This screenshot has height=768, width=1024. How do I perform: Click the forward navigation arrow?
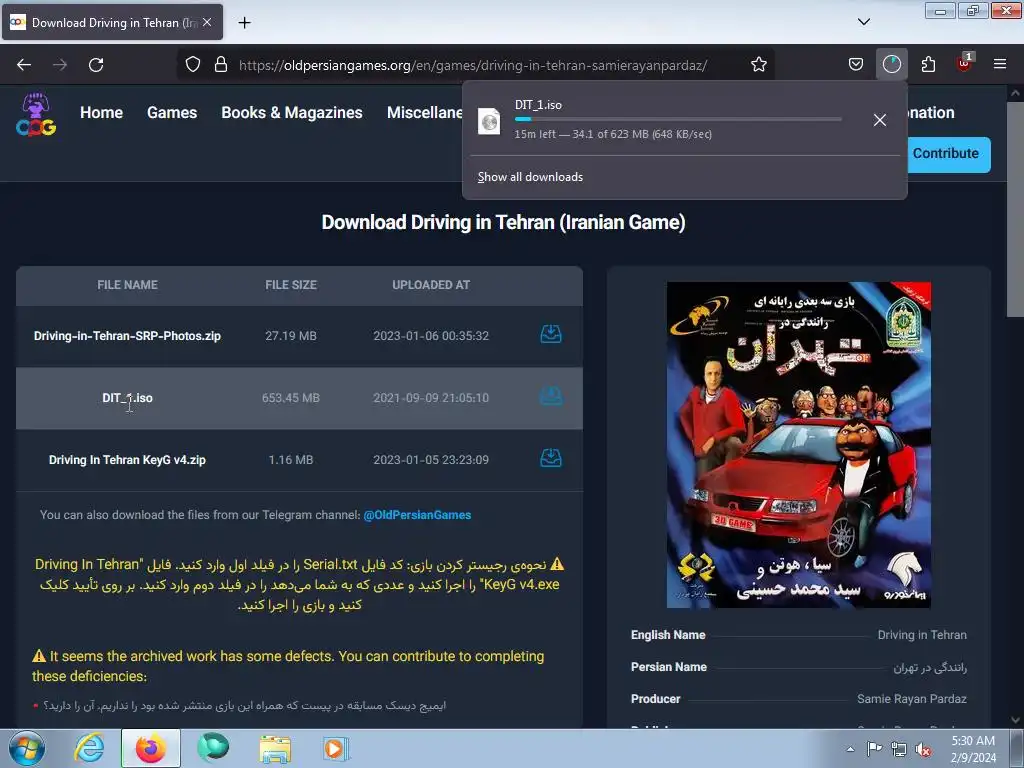click(x=60, y=65)
